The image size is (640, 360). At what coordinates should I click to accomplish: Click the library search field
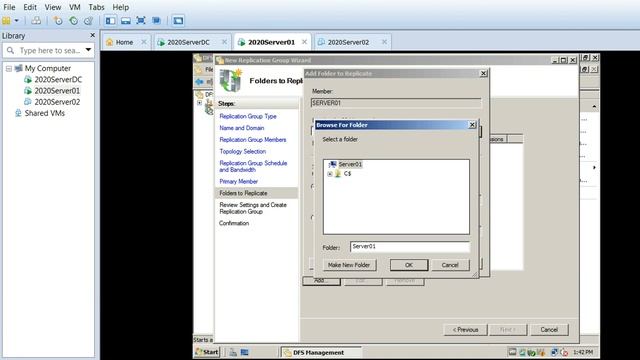(x=49, y=51)
